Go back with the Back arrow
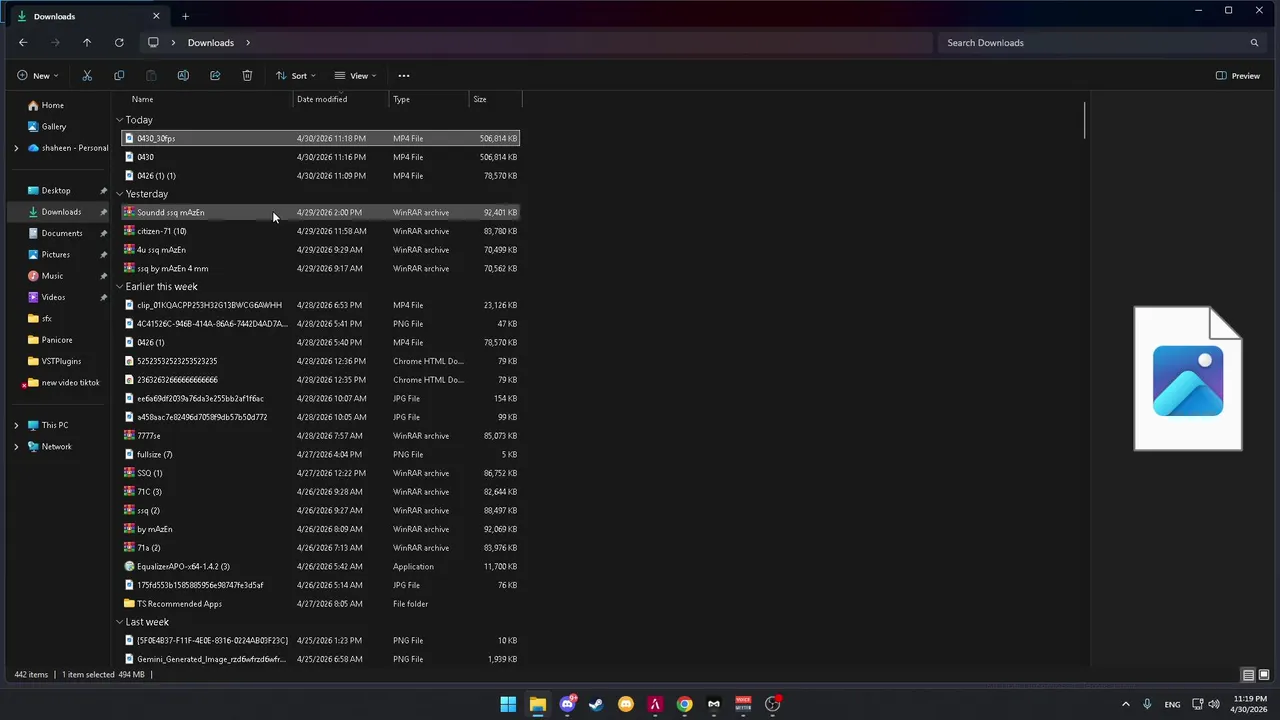 click(23, 43)
